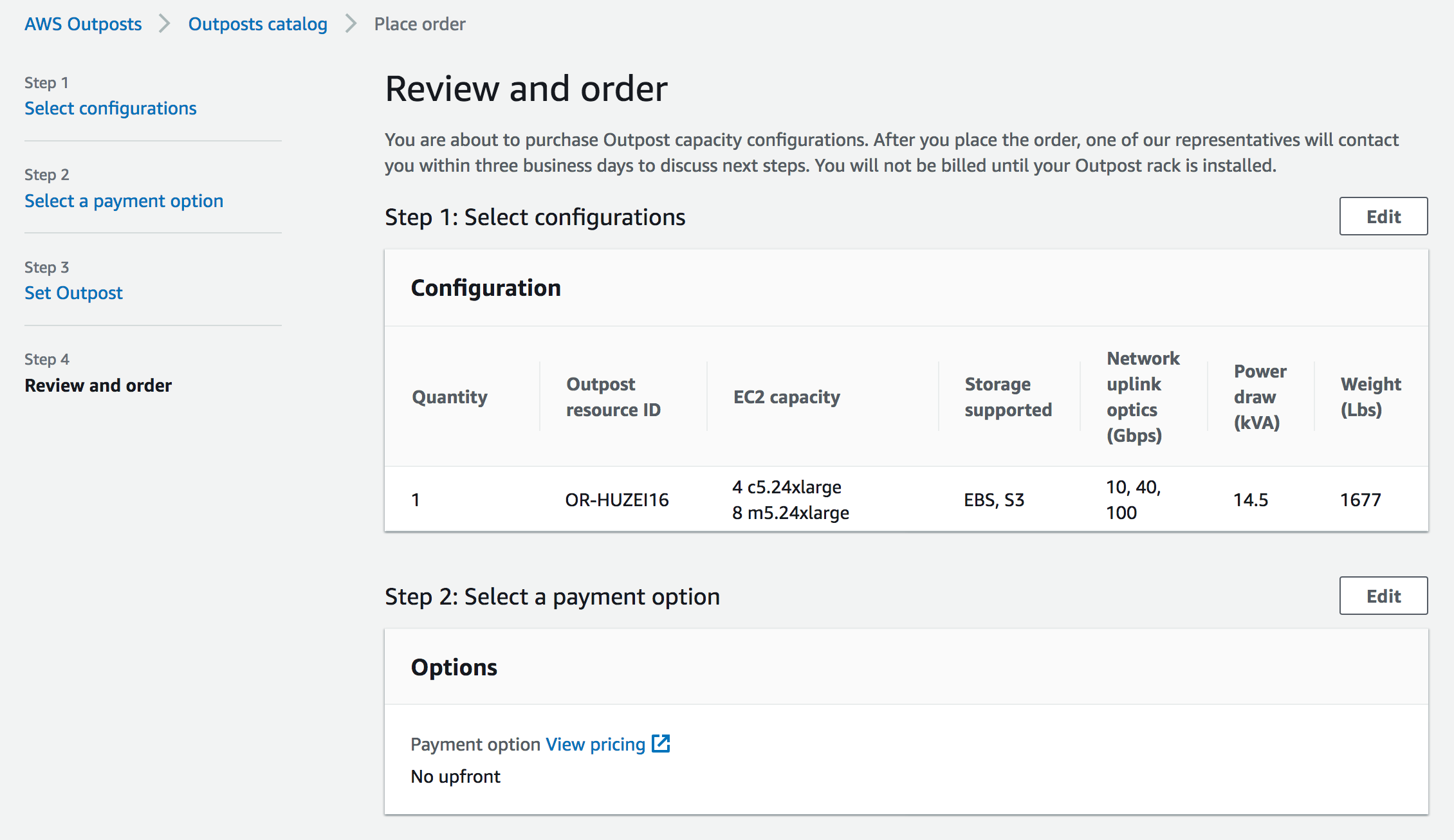Click the chevron after Outposts catalog breadcrumb

pos(351,24)
